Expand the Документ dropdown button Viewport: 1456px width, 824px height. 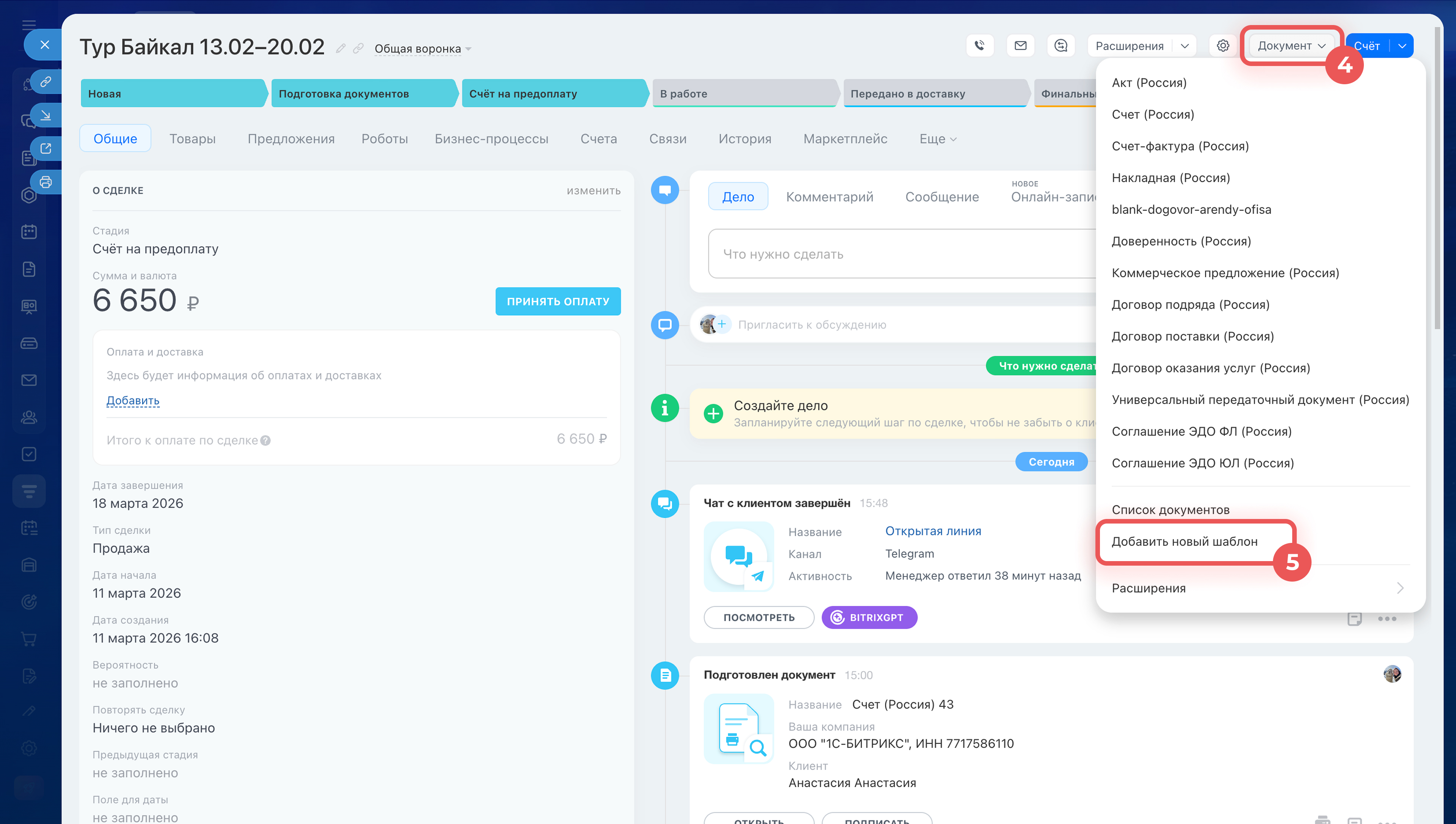point(1291,46)
